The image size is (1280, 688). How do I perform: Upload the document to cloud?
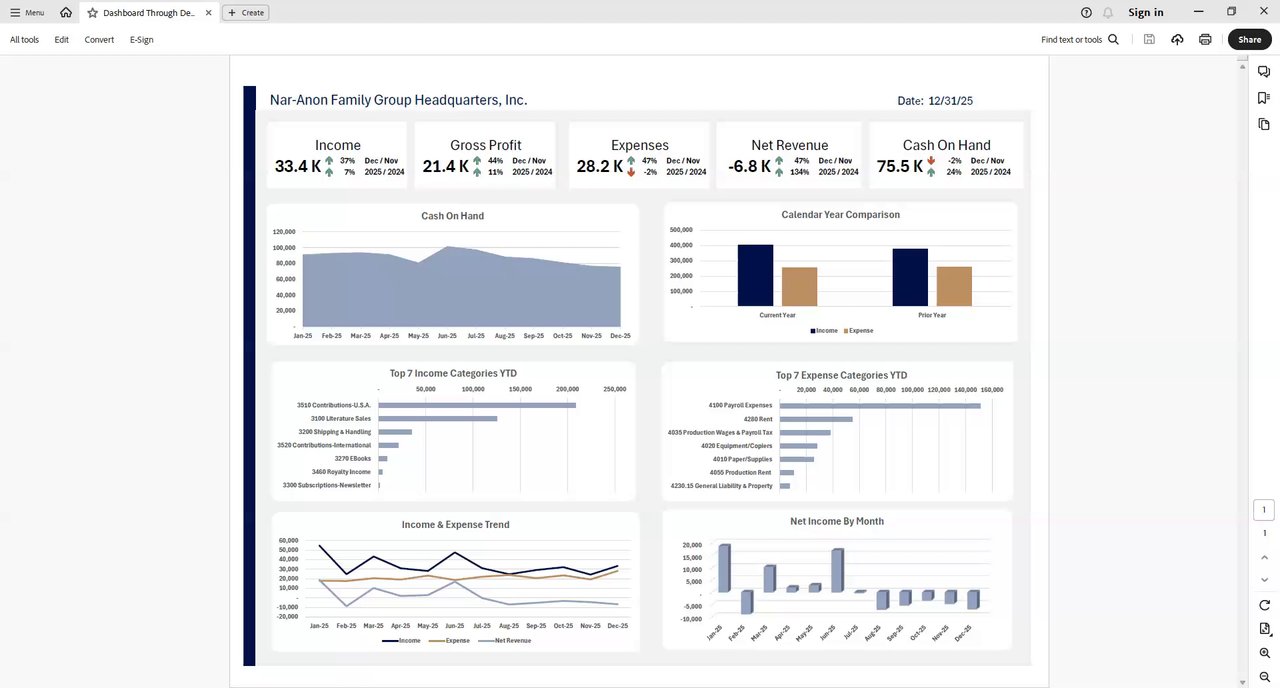pyautogui.click(x=1177, y=40)
